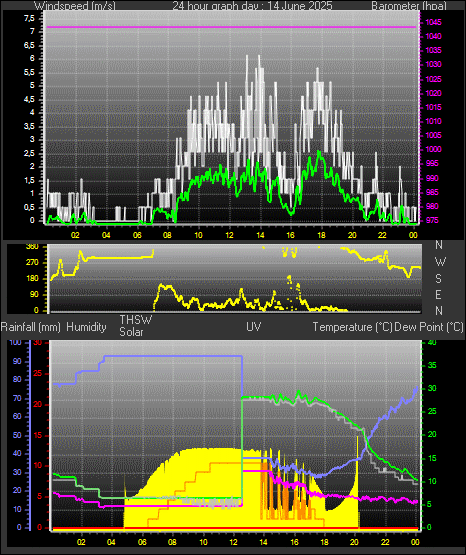
Task: Click the 1015 barometer axis value
Action: pos(433,107)
